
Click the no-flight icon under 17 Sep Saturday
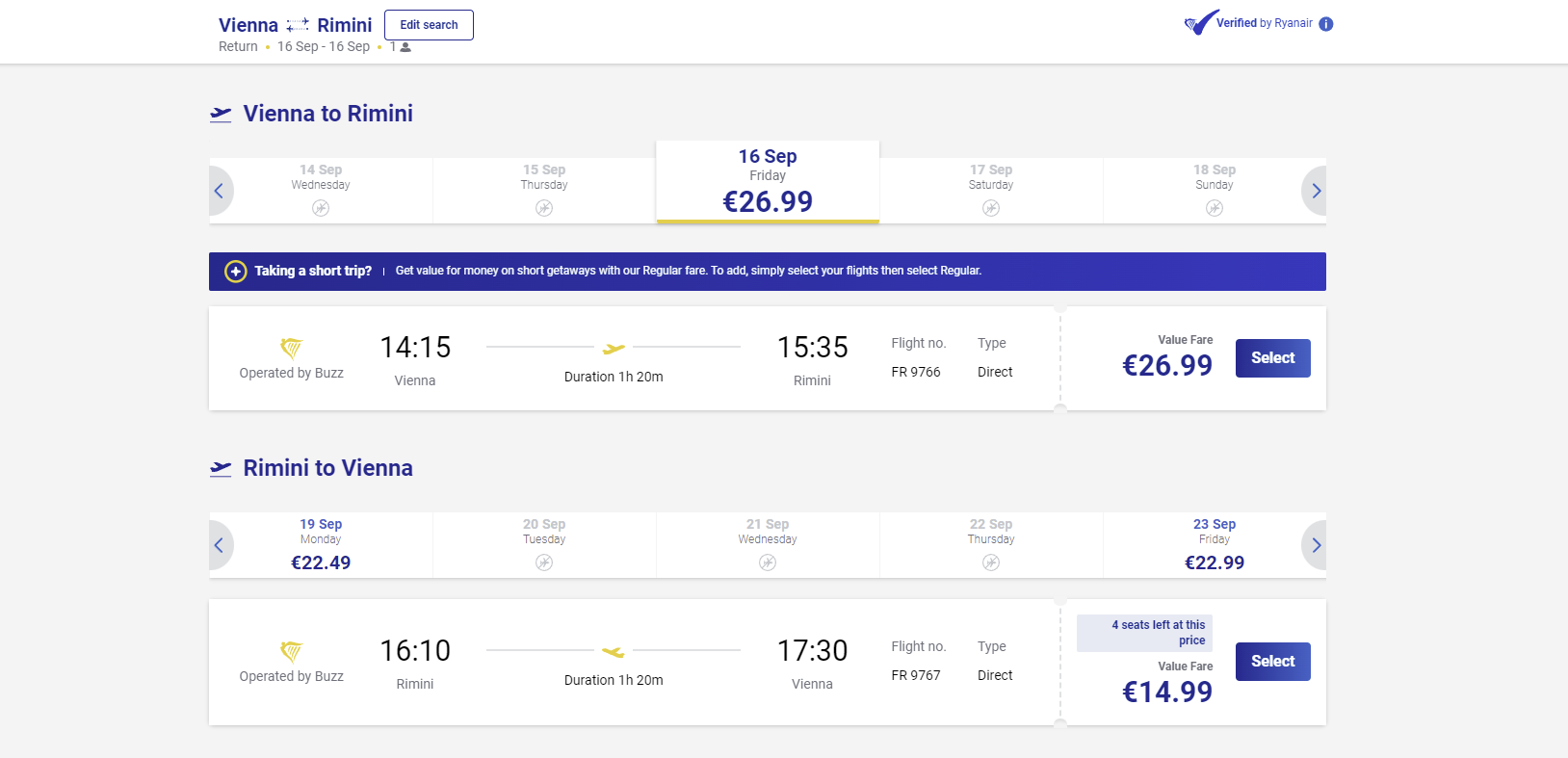point(991,208)
